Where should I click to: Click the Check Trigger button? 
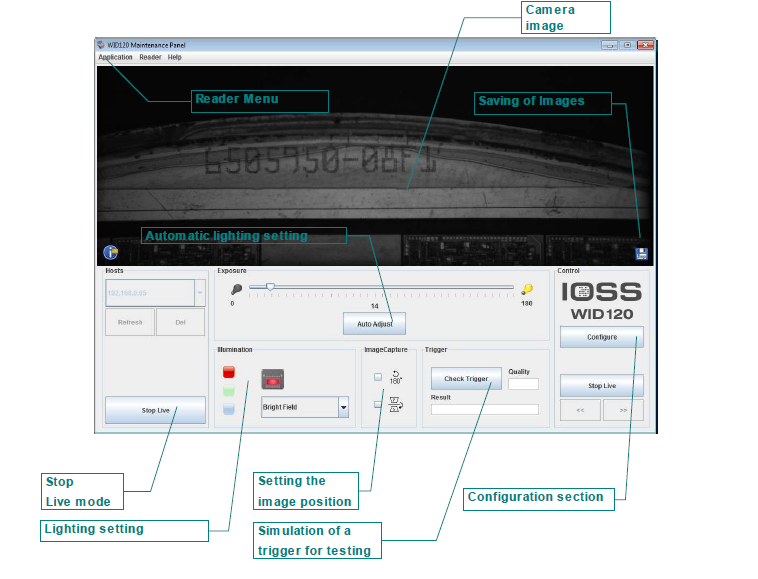tap(466, 378)
